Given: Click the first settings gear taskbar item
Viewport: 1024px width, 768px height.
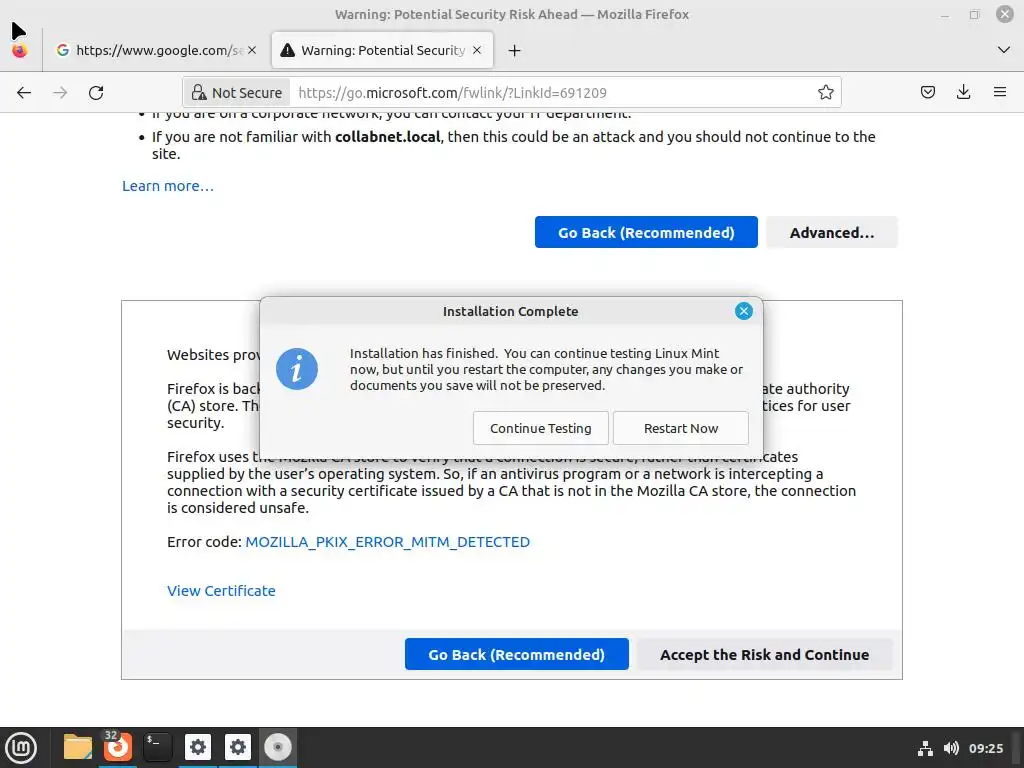Looking at the screenshot, I should 197,747.
